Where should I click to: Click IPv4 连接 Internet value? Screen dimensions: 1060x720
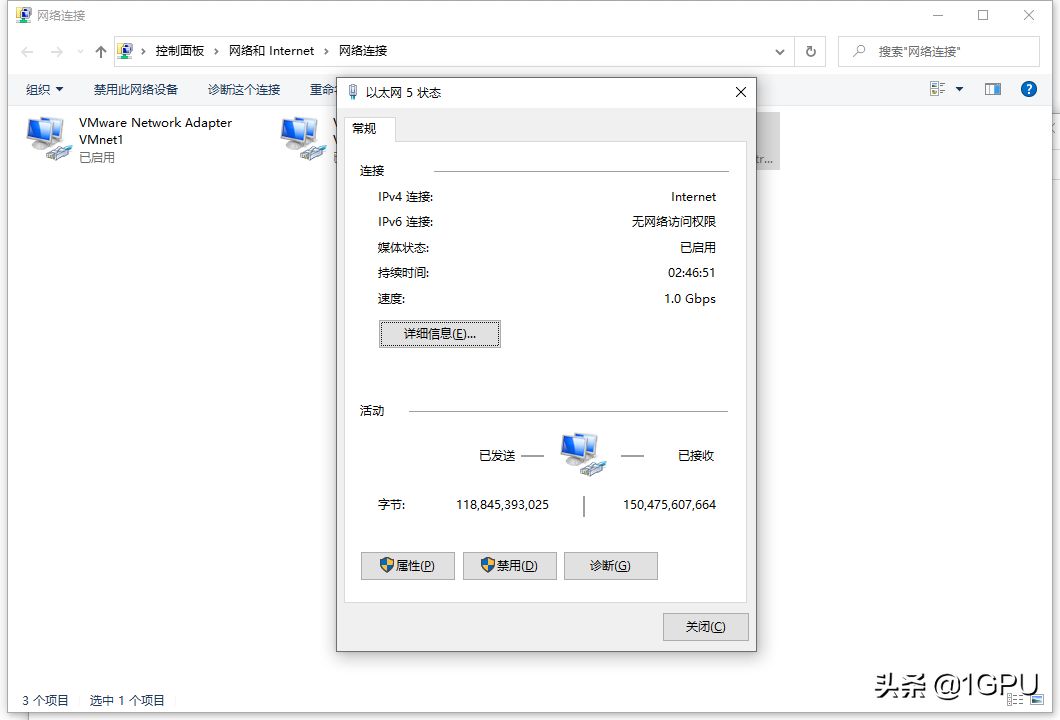click(693, 197)
